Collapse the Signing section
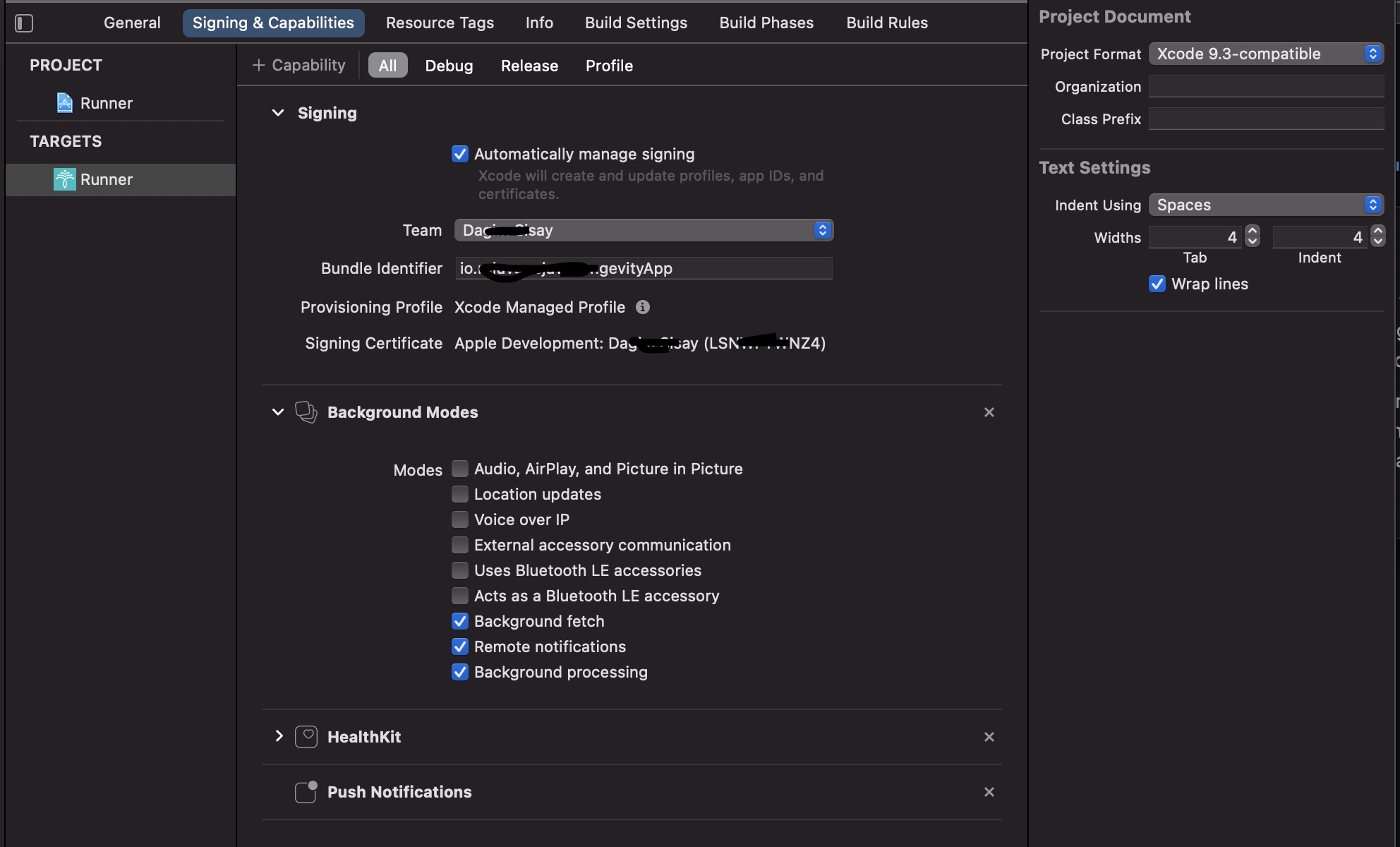Image resolution: width=1400 pixels, height=847 pixels. pyautogui.click(x=278, y=113)
